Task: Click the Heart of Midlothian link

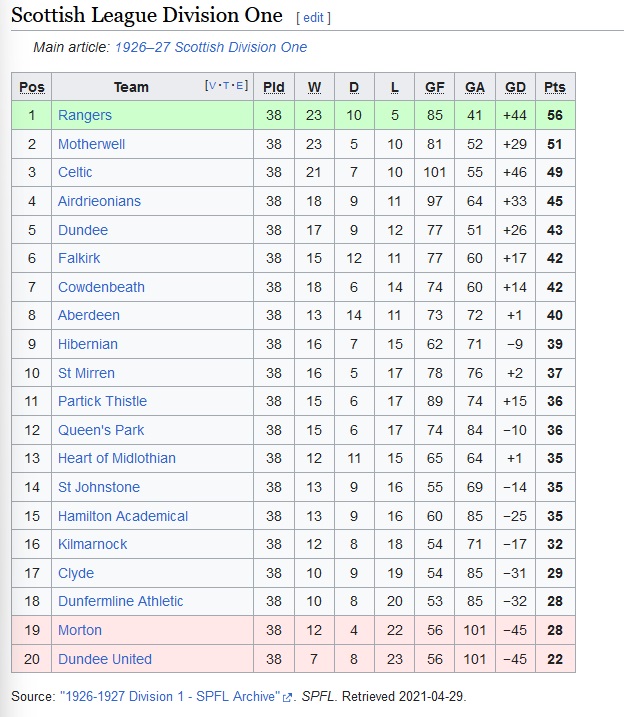Action: click(117, 458)
